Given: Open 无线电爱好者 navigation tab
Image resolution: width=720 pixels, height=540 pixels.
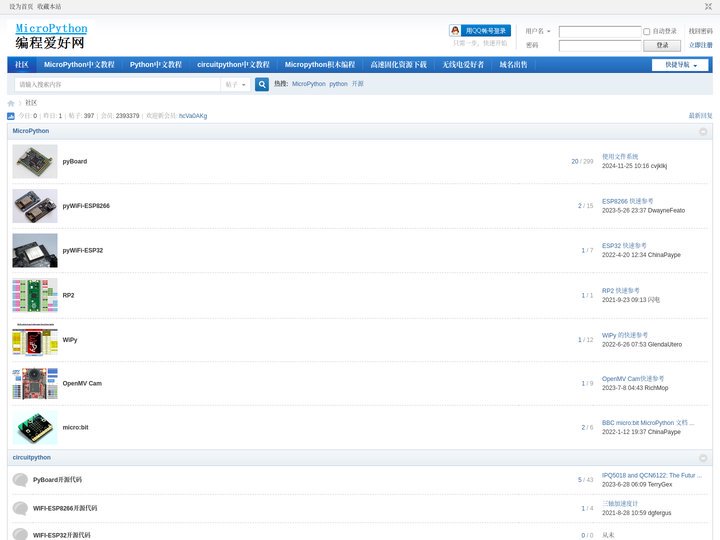Looking at the screenshot, I should 463,65.
